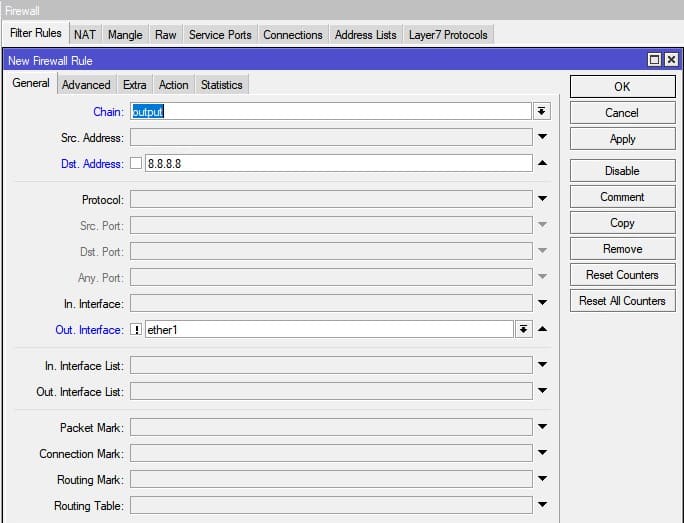The height and width of the screenshot is (523, 684).
Task: Open the Action tab
Action: 174,85
